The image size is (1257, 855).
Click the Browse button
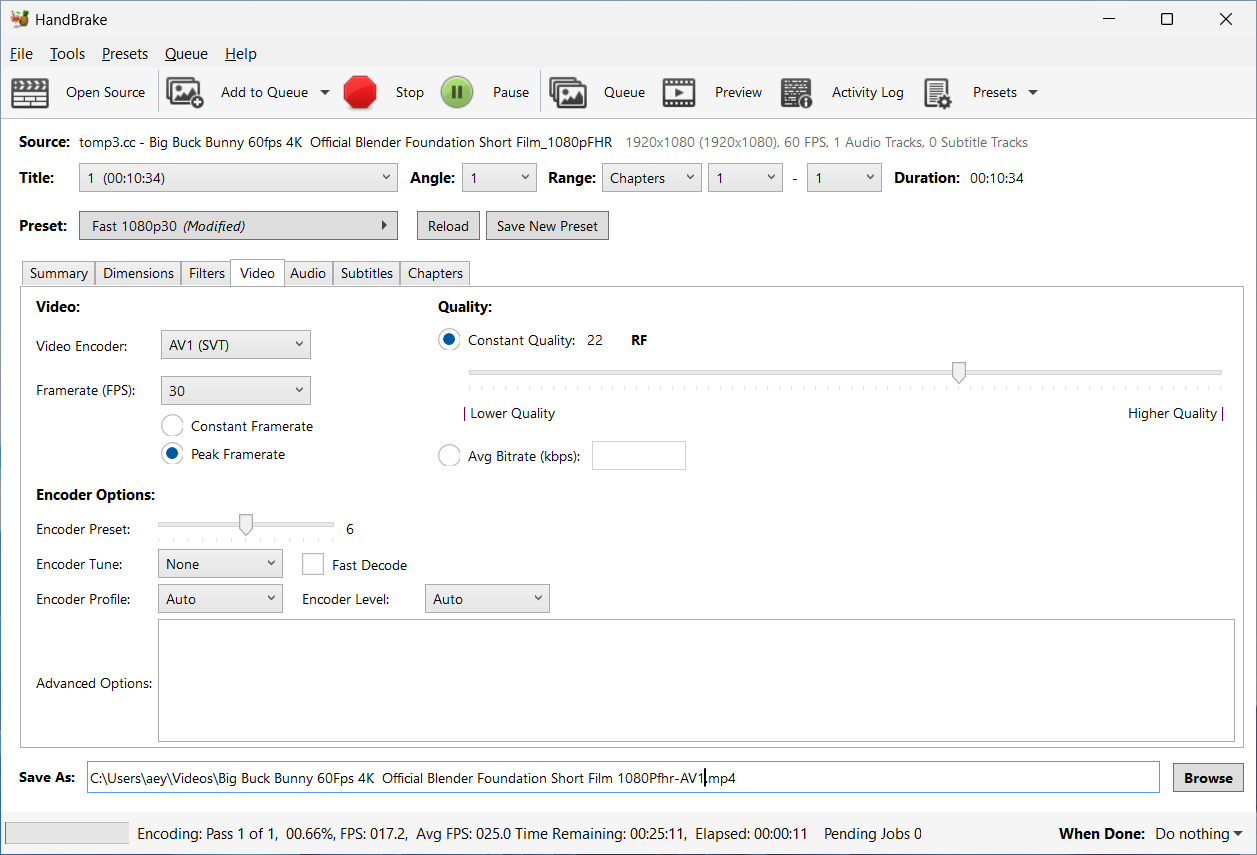1208,778
